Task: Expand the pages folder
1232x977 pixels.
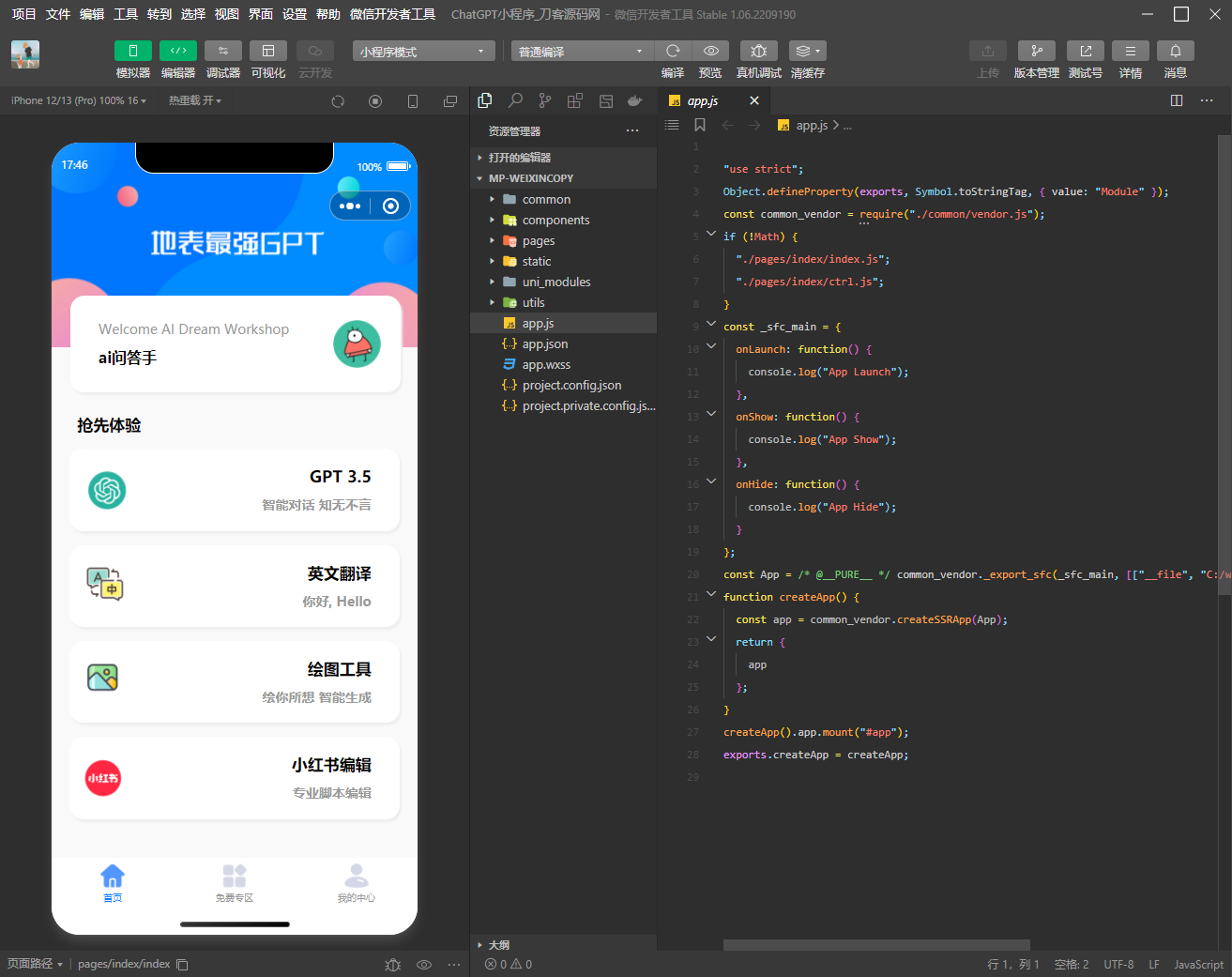Action: click(537, 240)
